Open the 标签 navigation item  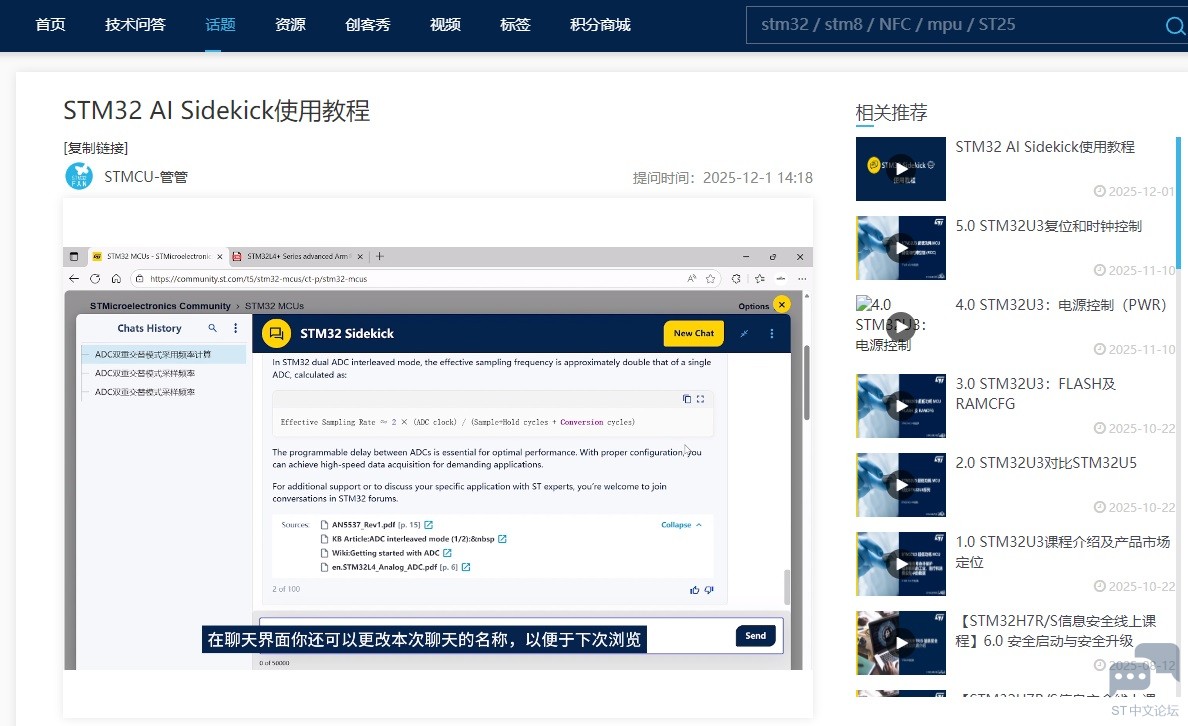[515, 24]
